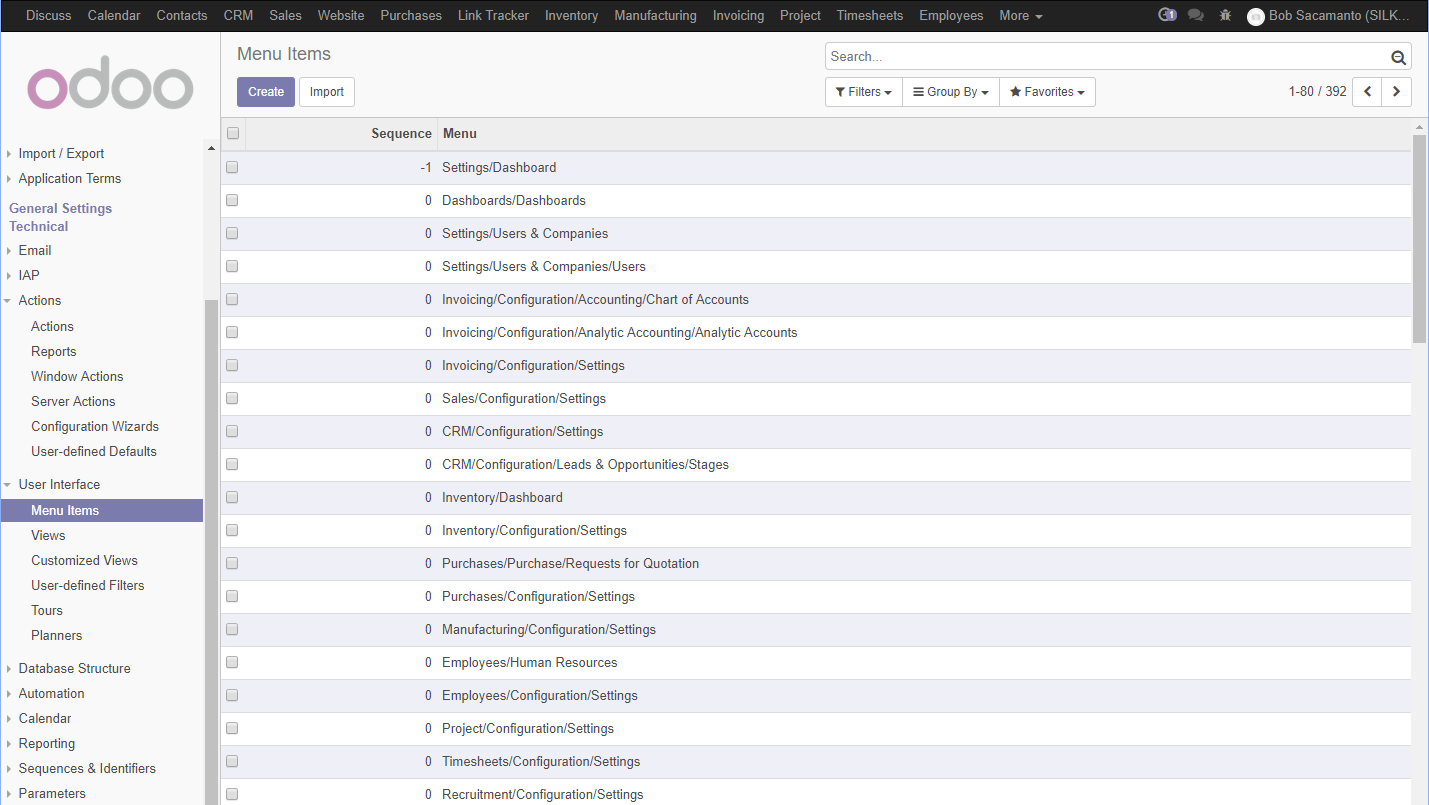Check the CRM/Configuration/Settings row checkbox

coord(232,431)
